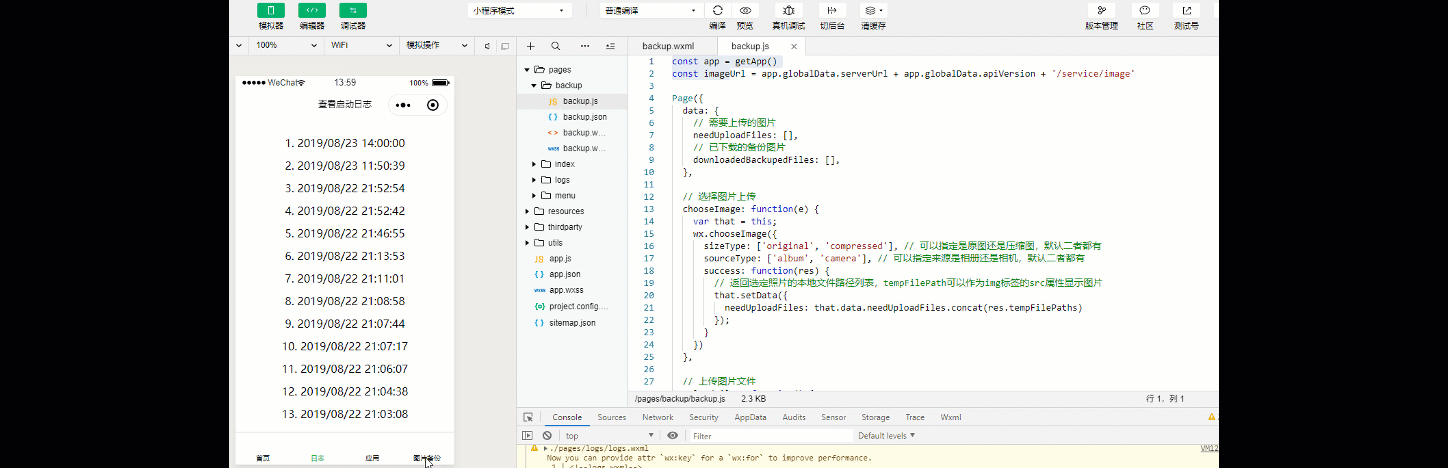Open the simulate operation (模拟操作) dropdown
1448x468 pixels.
(x=436, y=46)
